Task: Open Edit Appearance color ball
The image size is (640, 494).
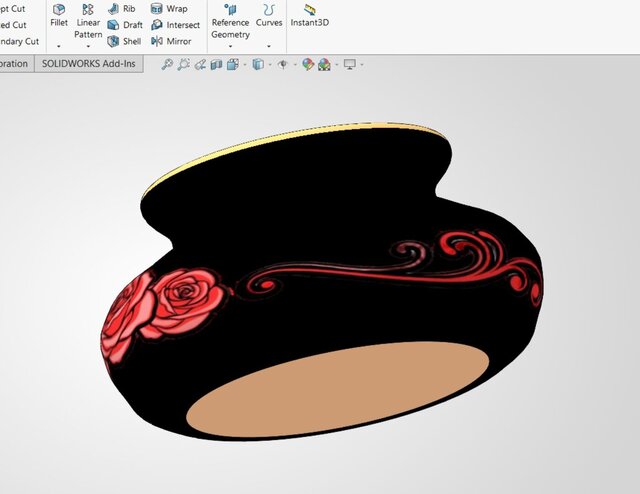Action: point(308,64)
